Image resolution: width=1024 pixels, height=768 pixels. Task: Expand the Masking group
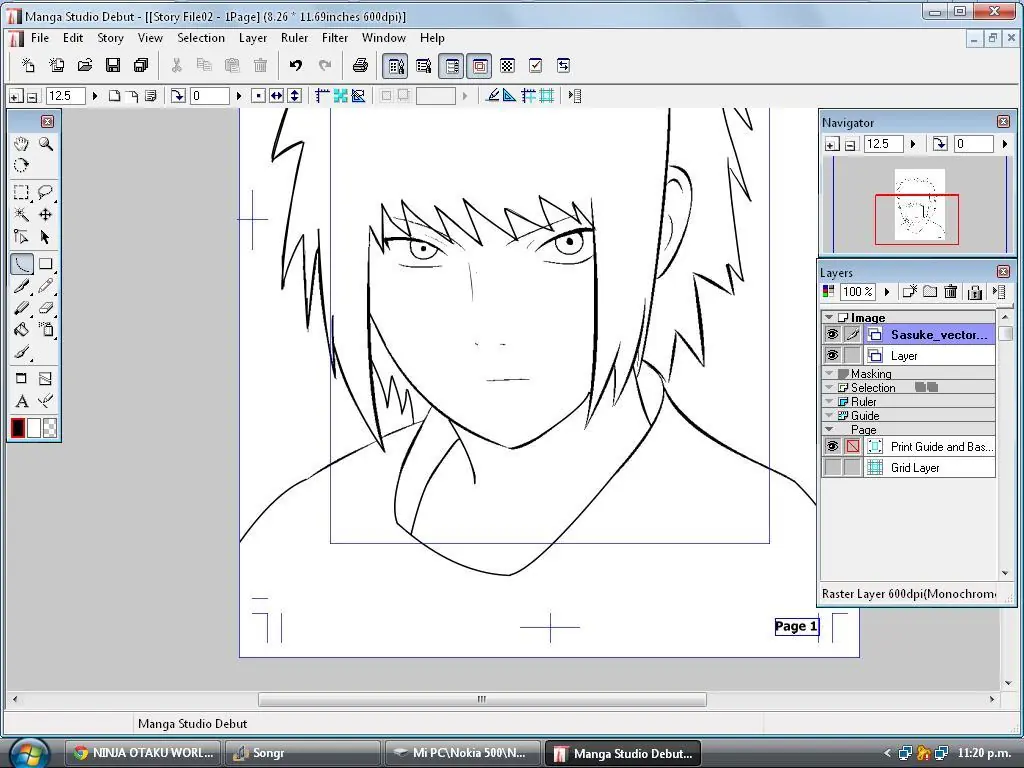(829, 374)
